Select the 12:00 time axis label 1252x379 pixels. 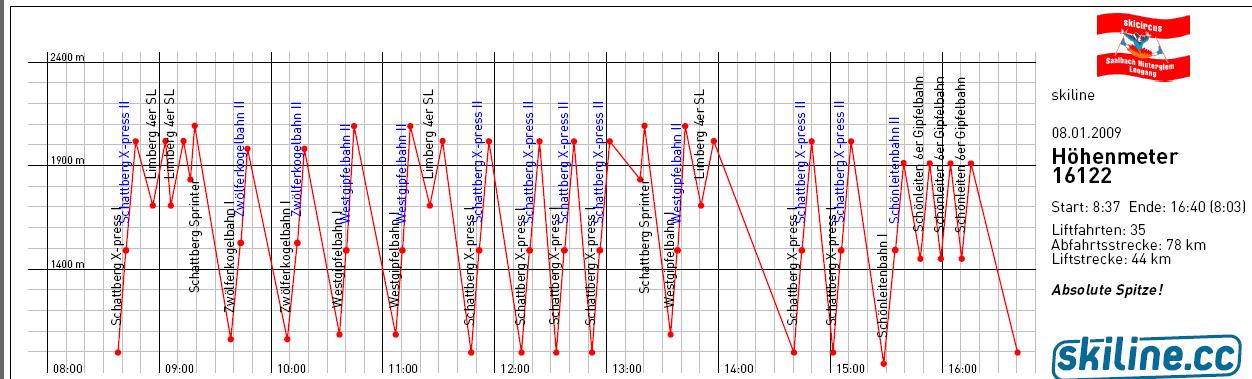click(x=514, y=369)
